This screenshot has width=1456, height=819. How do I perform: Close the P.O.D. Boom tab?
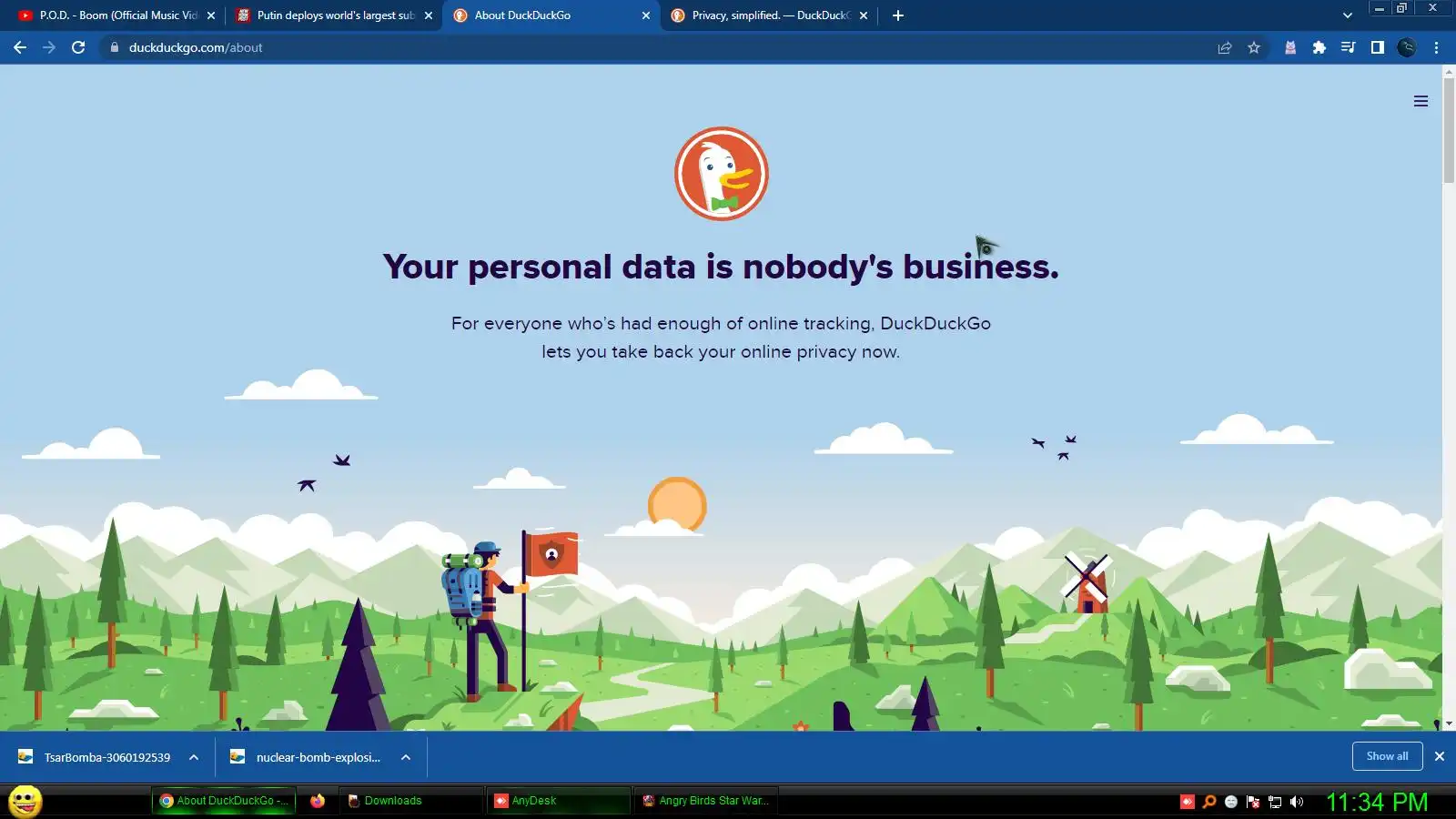pyautogui.click(x=211, y=15)
